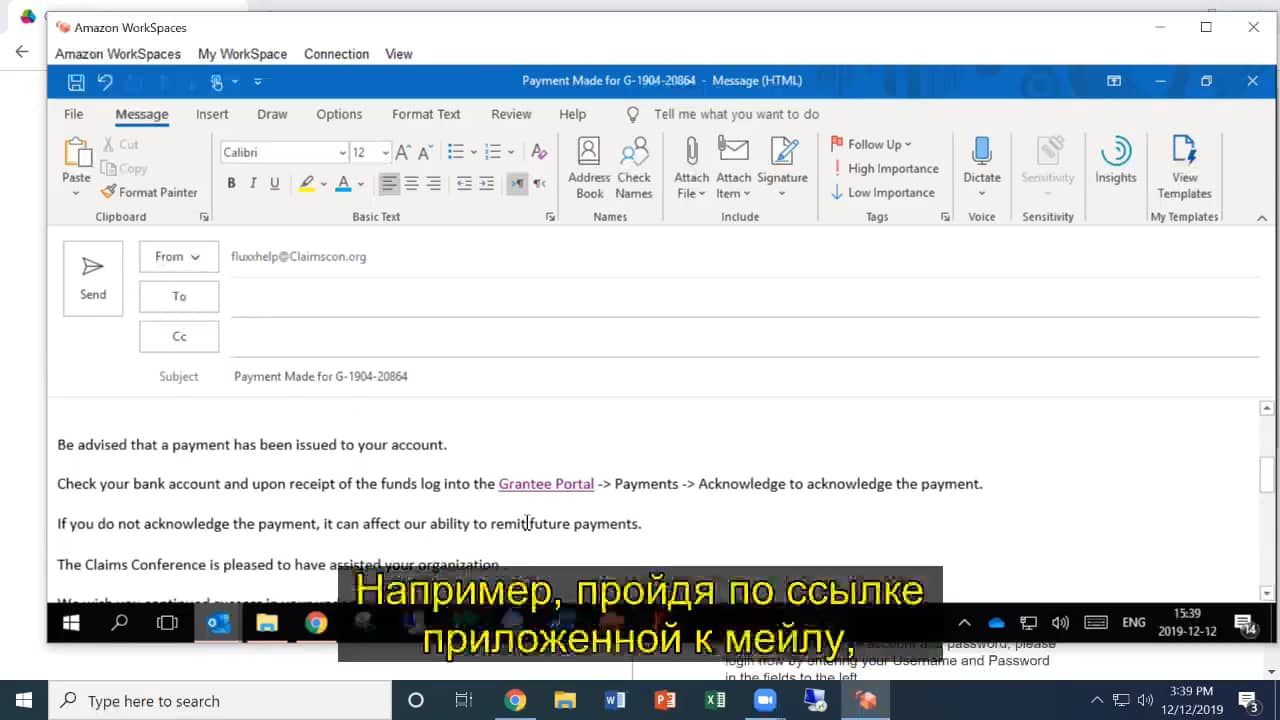Save the message with the Save icon
The height and width of the screenshot is (720, 1280).
click(x=76, y=82)
